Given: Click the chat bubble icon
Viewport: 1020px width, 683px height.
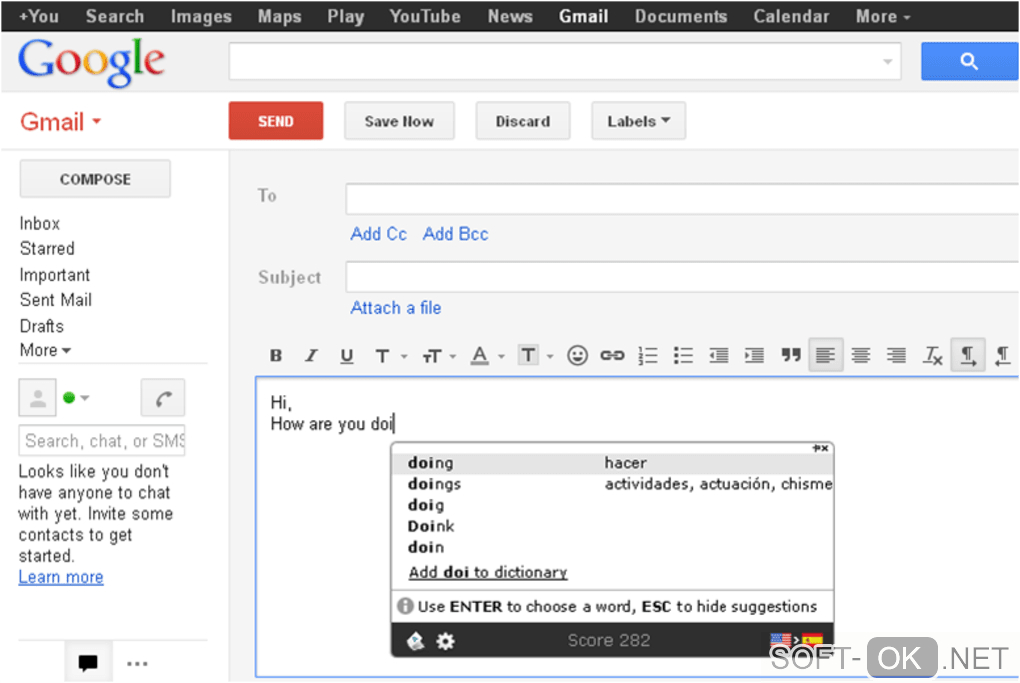Looking at the screenshot, I should 88,662.
